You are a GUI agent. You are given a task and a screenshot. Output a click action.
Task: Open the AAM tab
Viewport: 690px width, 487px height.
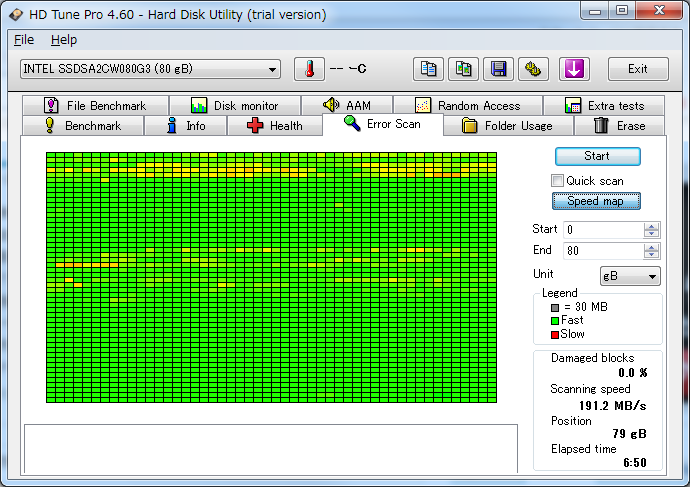tap(347, 106)
